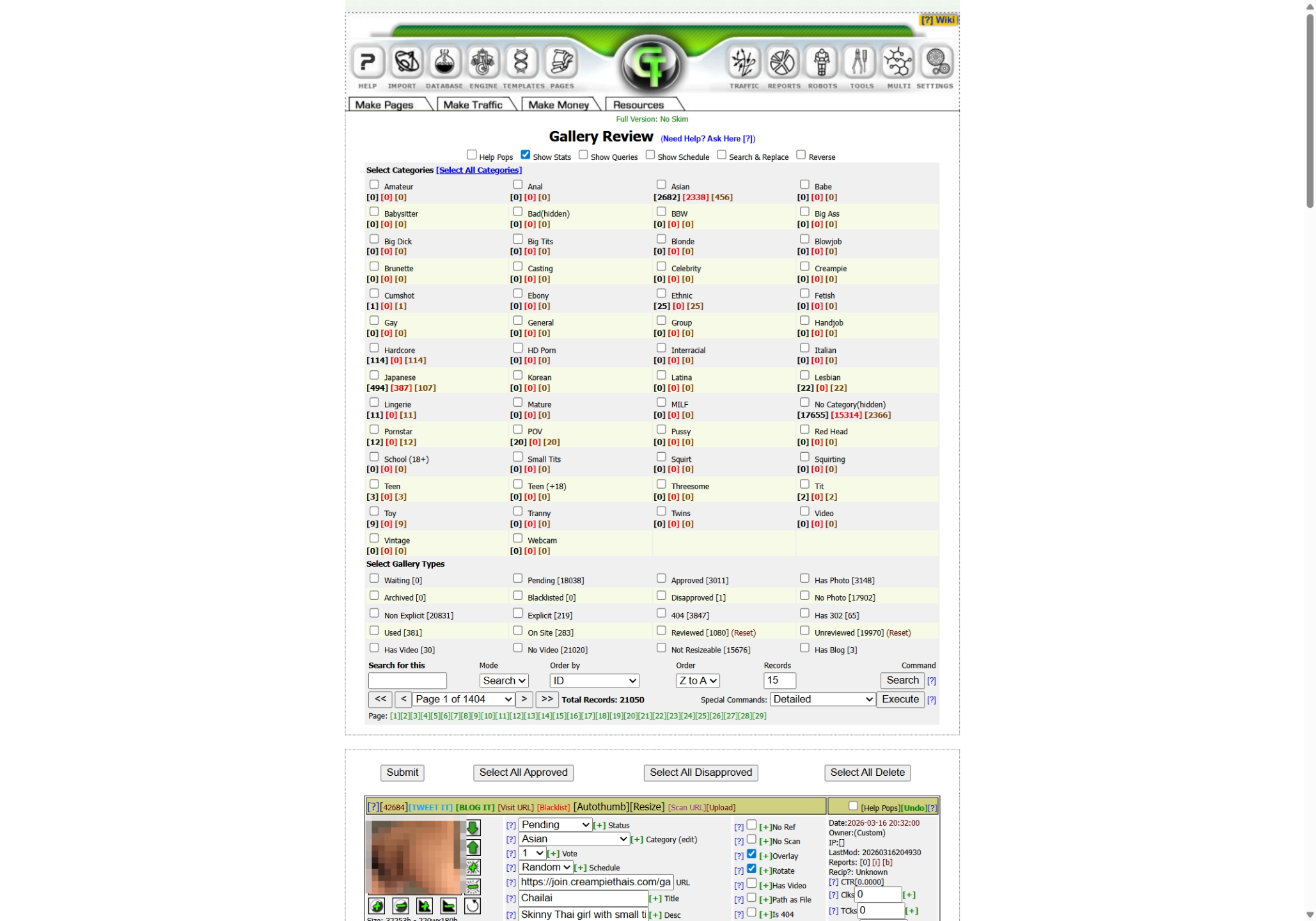Open the Page 1 of 1404 dropdown
Viewport: 1316px width, 921px height.
point(464,699)
